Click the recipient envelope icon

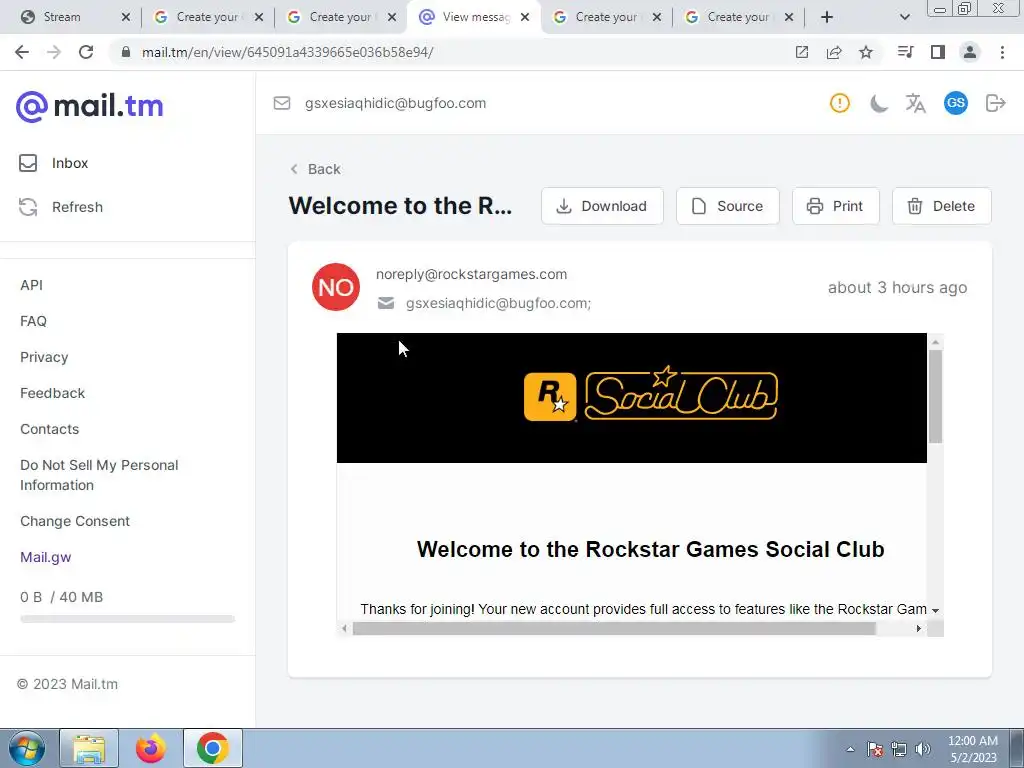[x=386, y=303]
